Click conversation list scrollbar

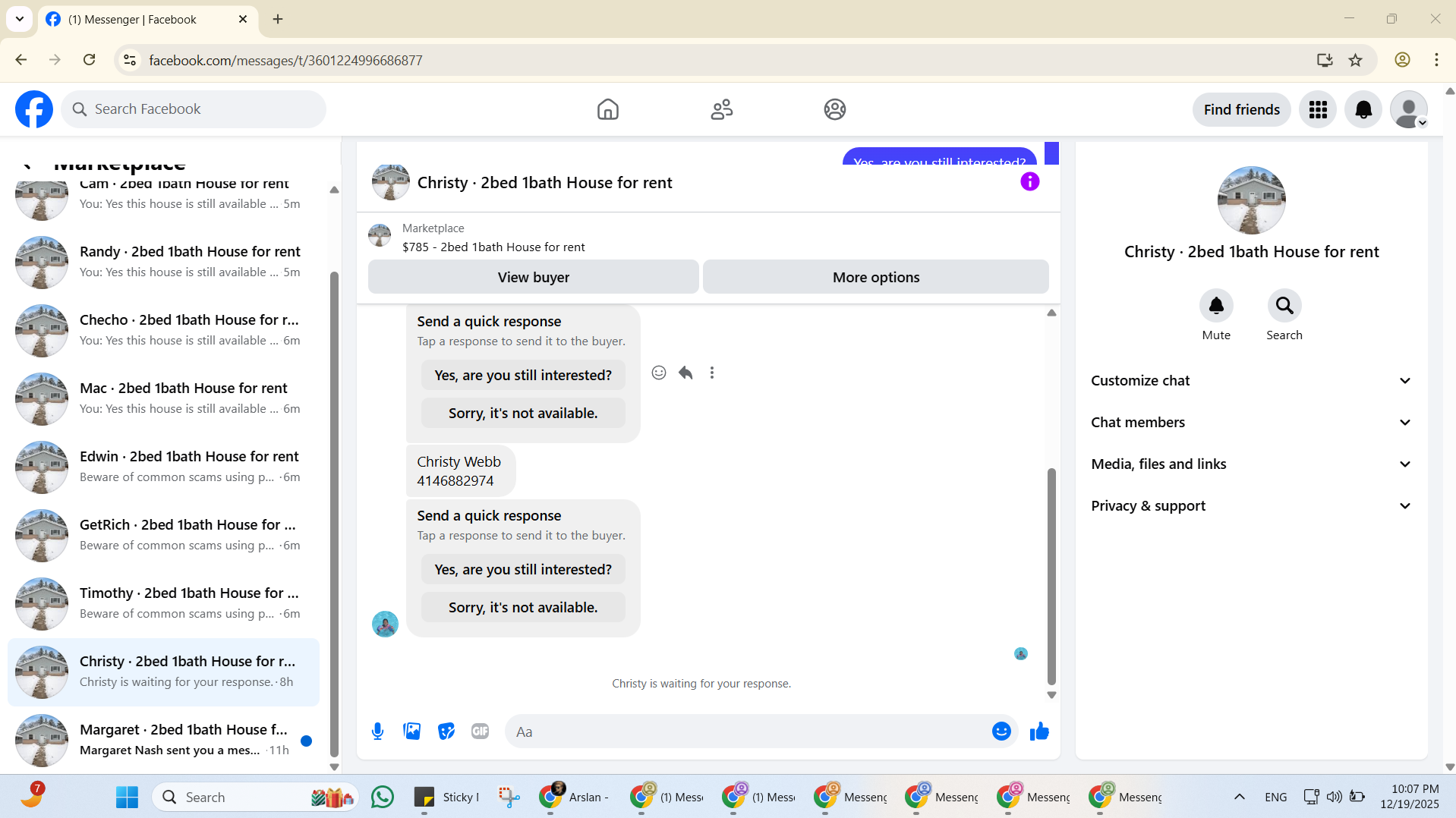334,514
